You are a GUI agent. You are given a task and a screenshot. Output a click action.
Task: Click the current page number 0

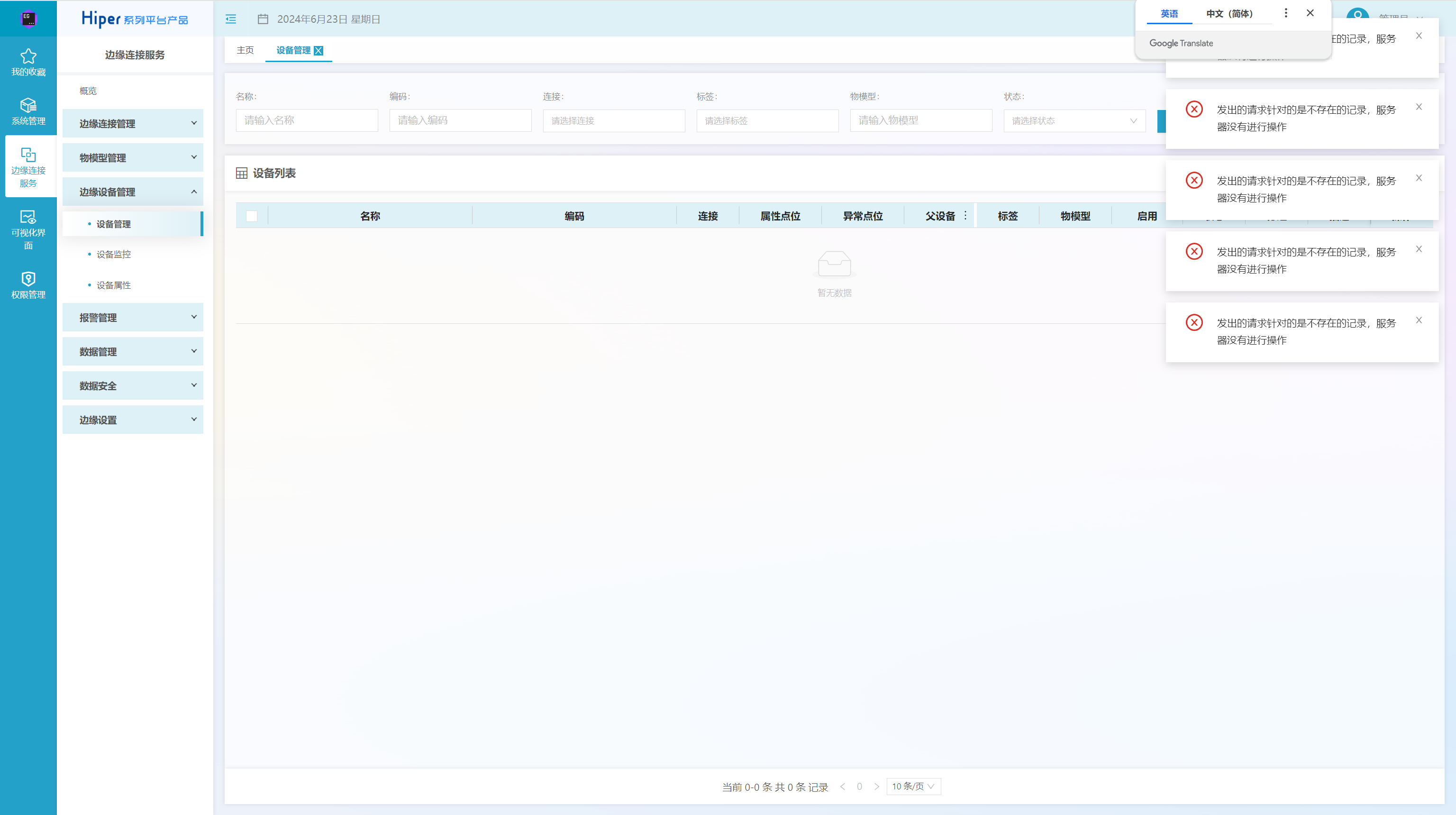(x=859, y=787)
